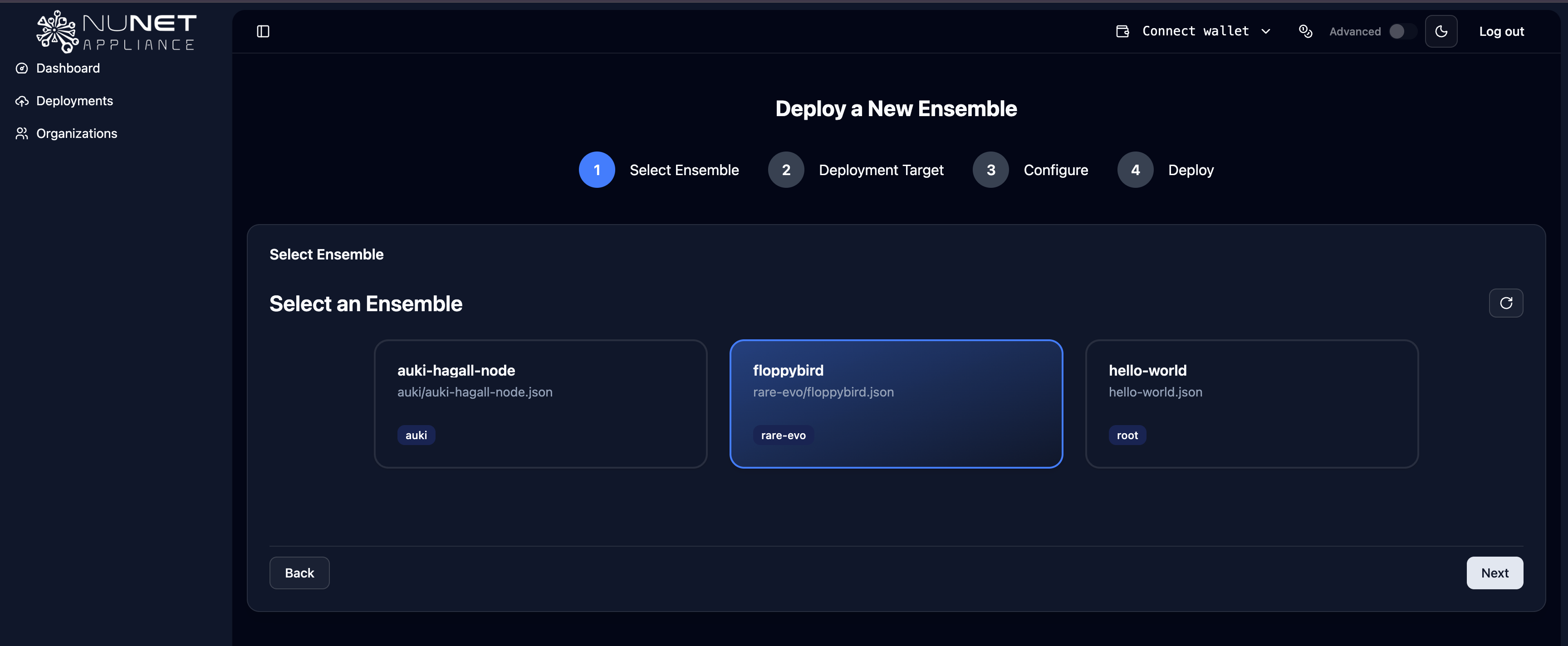1568x646 pixels.
Task: Open the Connect wallet dropdown
Action: tap(1195, 30)
